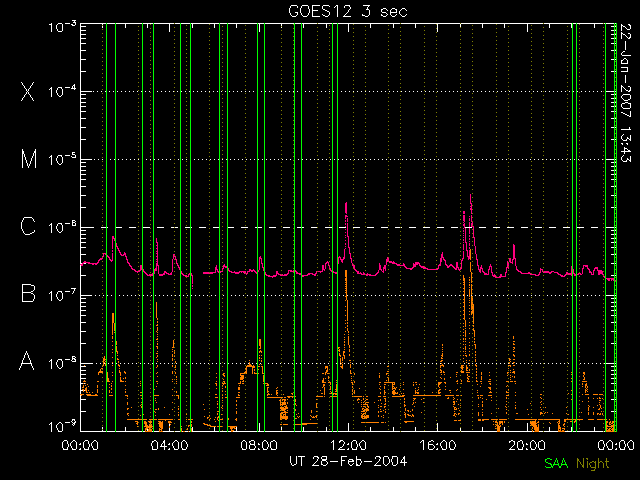This screenshot has height=480, width=640.
Task: Click the green SAA legend entry
Action: point(556,463)
